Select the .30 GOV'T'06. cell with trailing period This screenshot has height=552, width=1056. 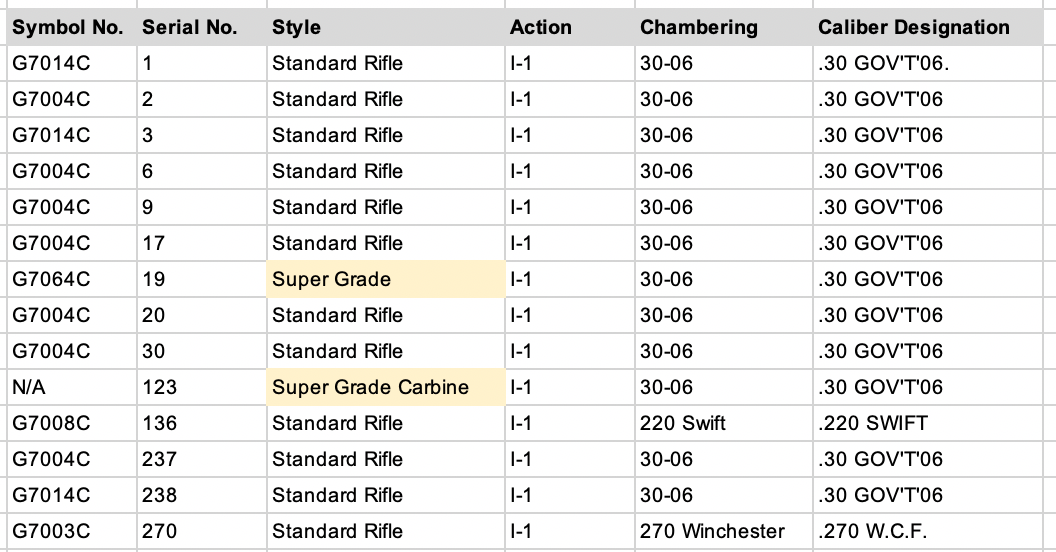click(928, 63)
